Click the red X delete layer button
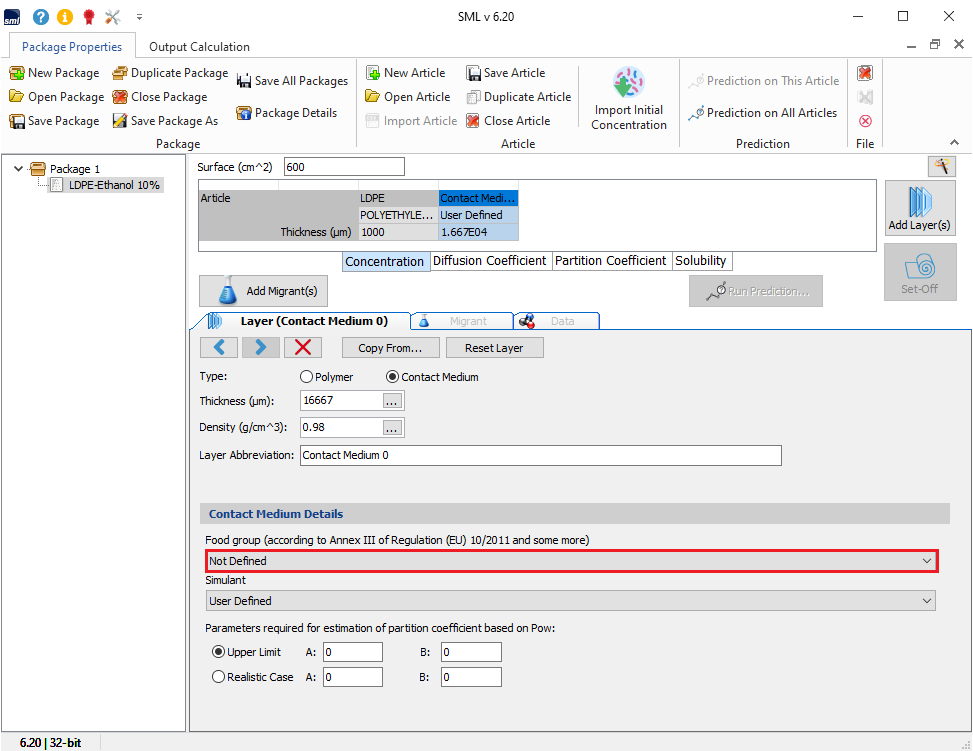The width and height of the screenshot is (973, 751). (303, 347)
